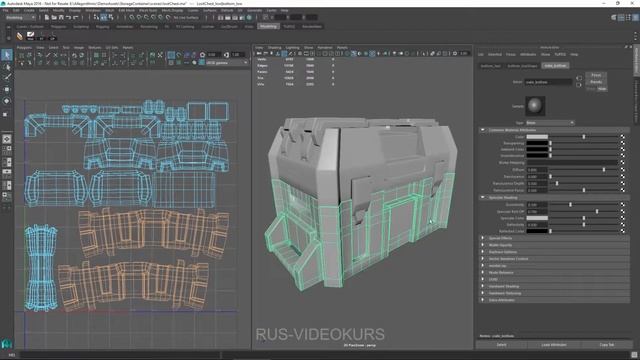Viewport: 640px width, 360px height.
Task: Click the gear icon in UV editor toolbar
Action: [202, 55]
